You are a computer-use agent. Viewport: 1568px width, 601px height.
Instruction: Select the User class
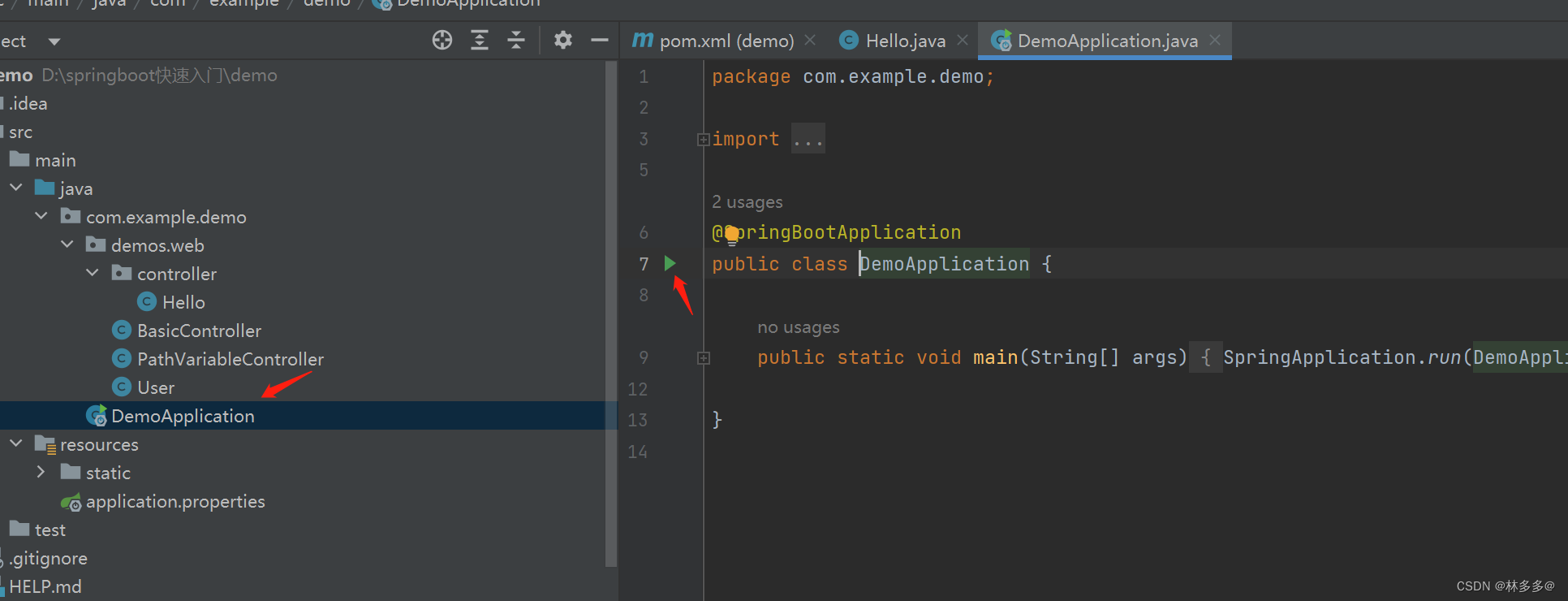point(156,387)
